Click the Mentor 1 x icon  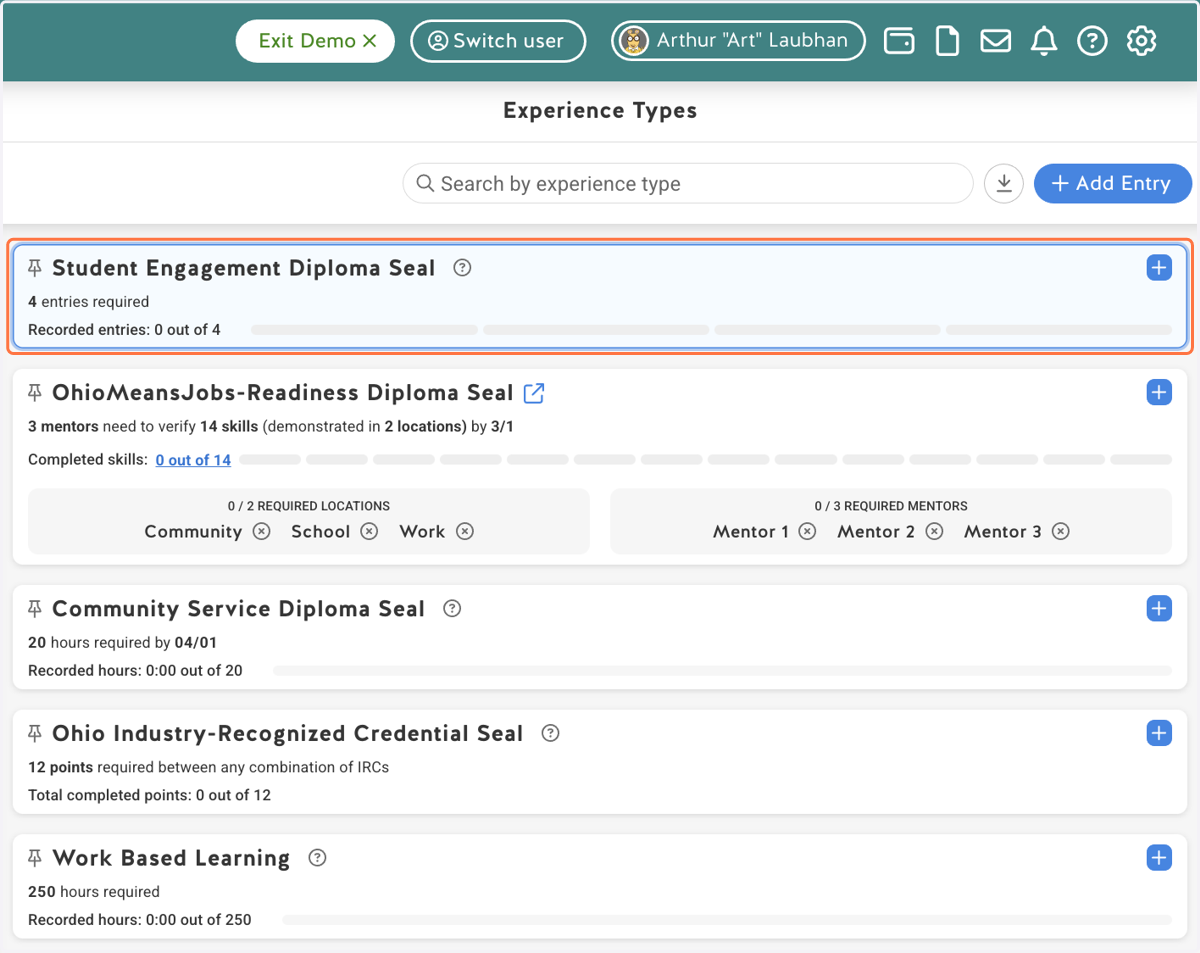tap(808, 532)
